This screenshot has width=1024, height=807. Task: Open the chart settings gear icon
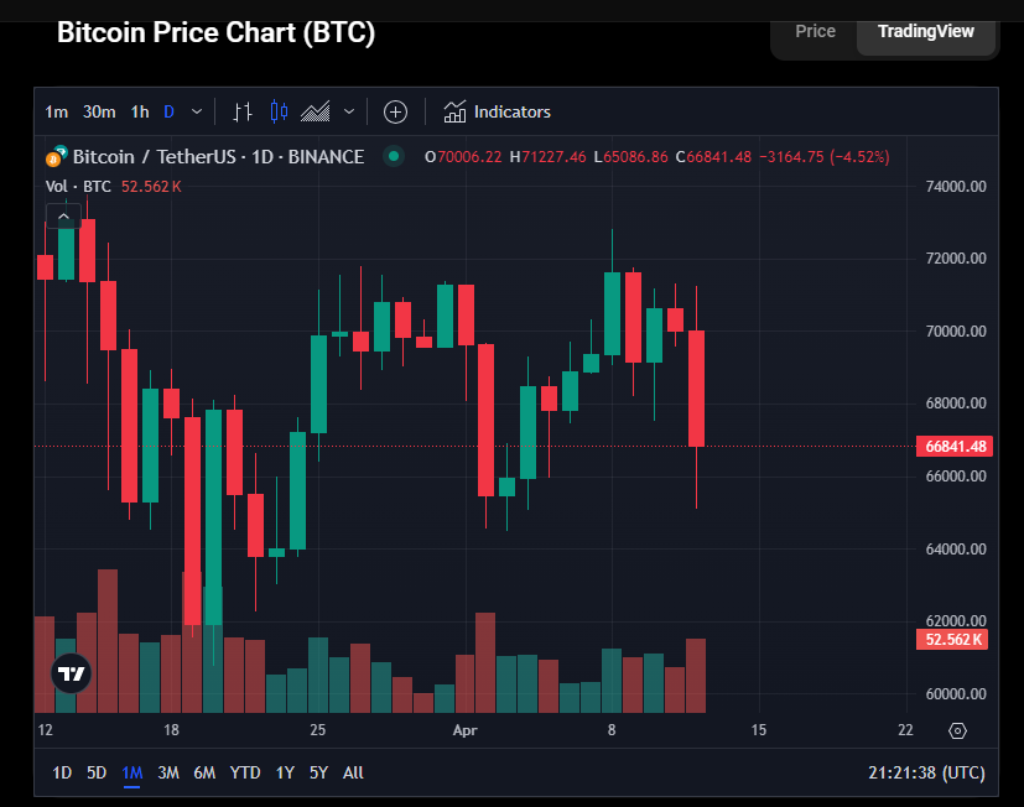point(957,731)
